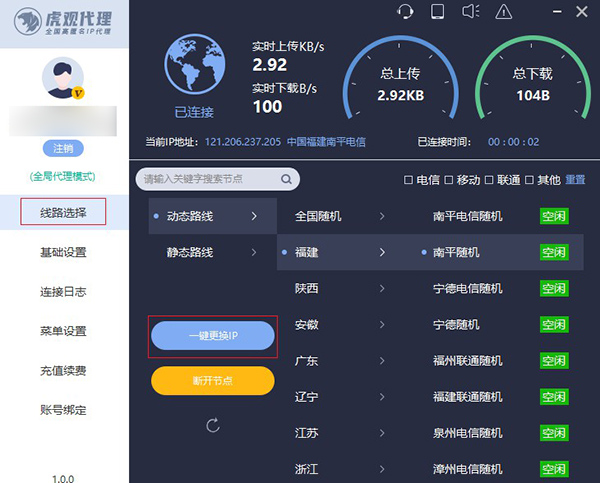Click the yellow 断开节点 button
600x483 pixels.
(x=212, y=380)
